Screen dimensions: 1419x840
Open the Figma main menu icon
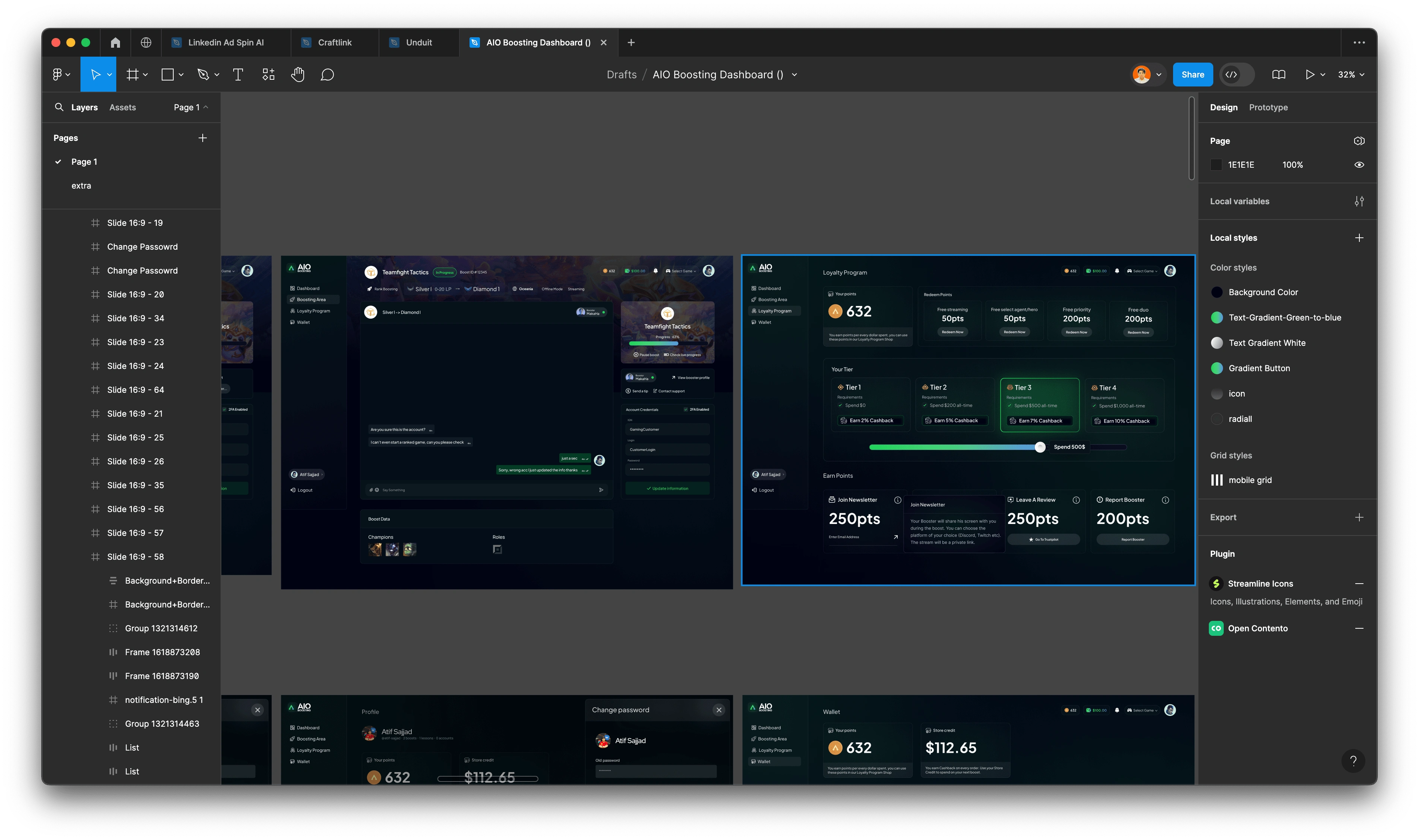click(x=57, y=75)
